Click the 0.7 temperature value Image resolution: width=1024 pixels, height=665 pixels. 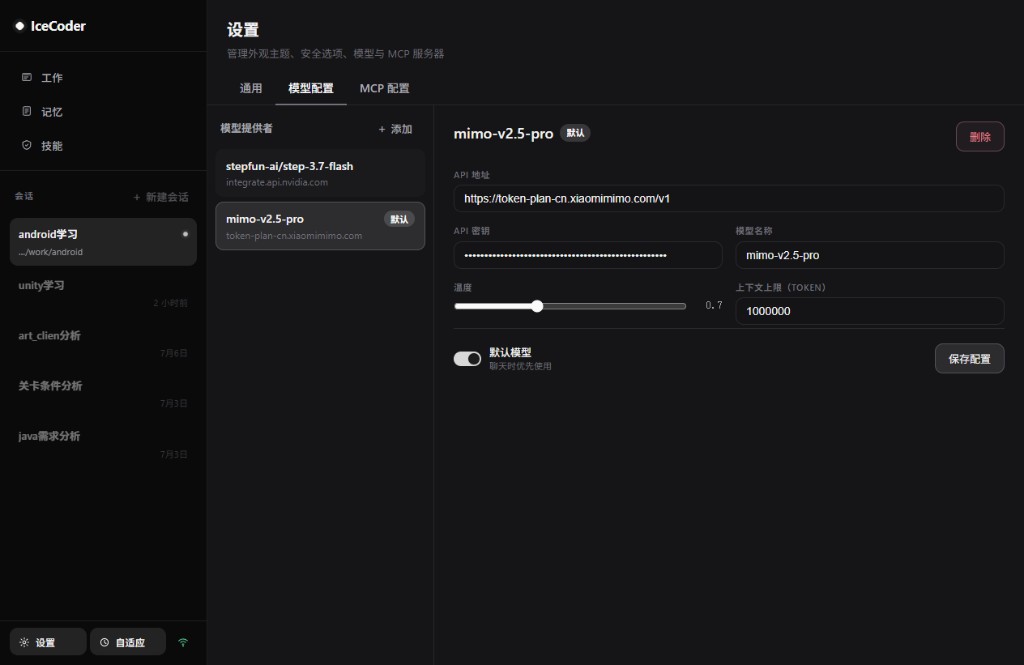[x=714, y=305]
